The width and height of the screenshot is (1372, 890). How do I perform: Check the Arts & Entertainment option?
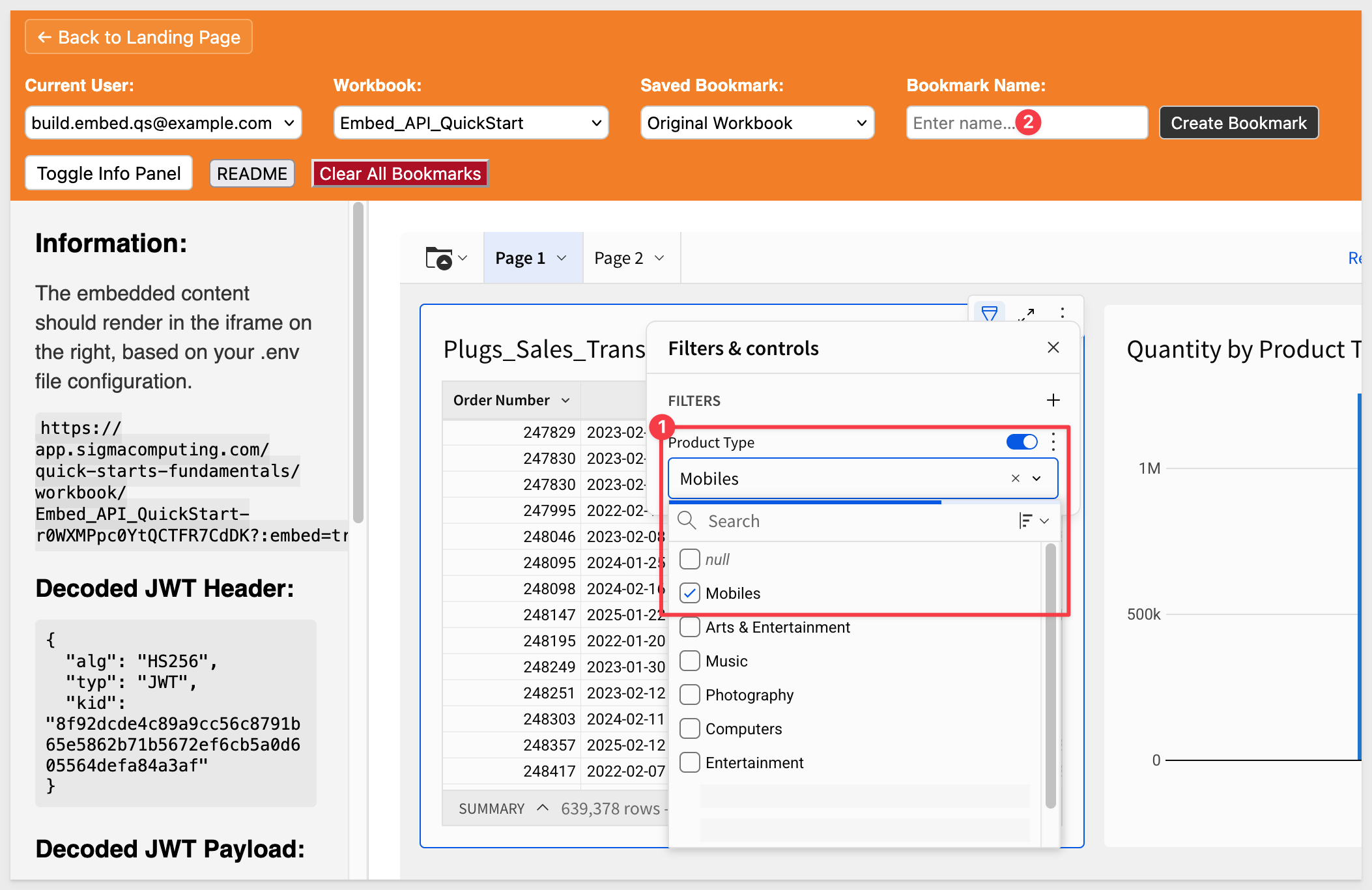pos(689,627)
